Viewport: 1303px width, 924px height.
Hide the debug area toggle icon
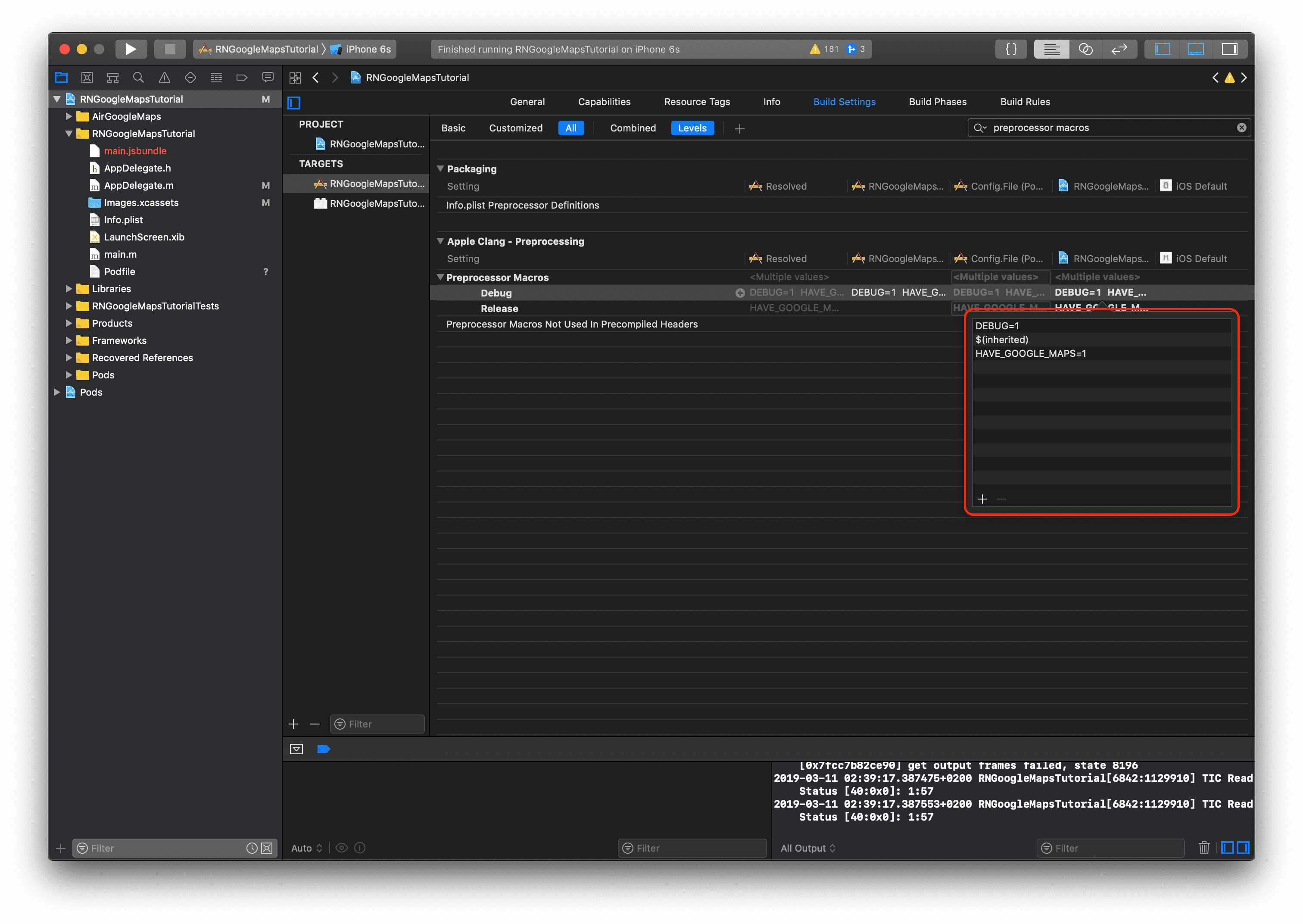click(296, 749)
